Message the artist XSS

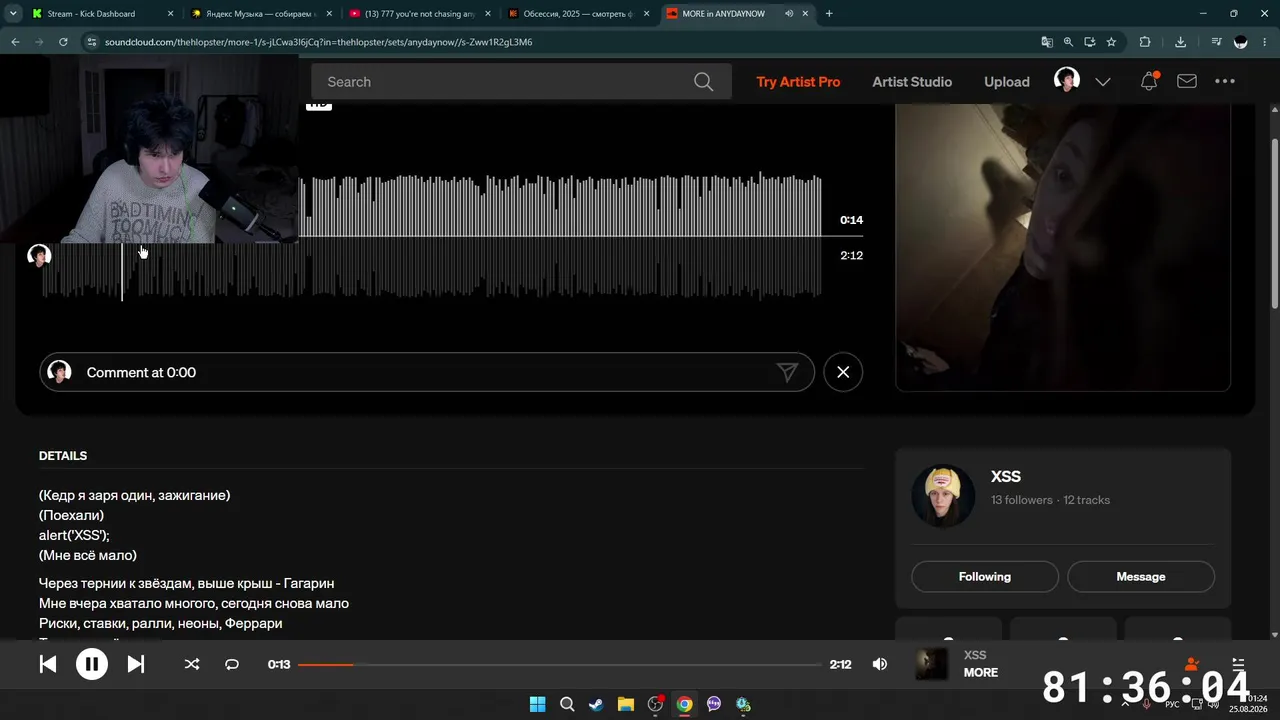point(1141,577)
